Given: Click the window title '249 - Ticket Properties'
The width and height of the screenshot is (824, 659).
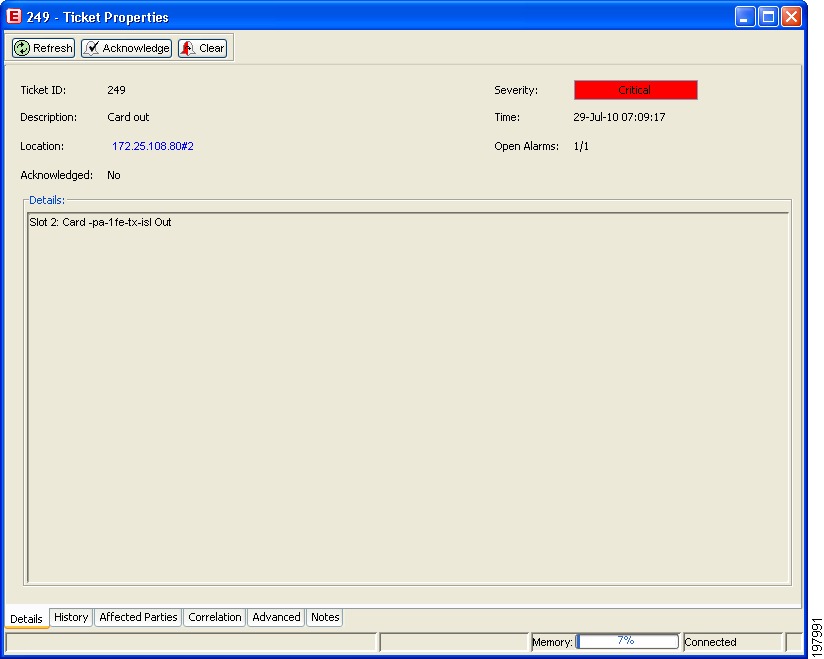Looking at the screenshot, I should pyautogui.click(x=98, y=17).
